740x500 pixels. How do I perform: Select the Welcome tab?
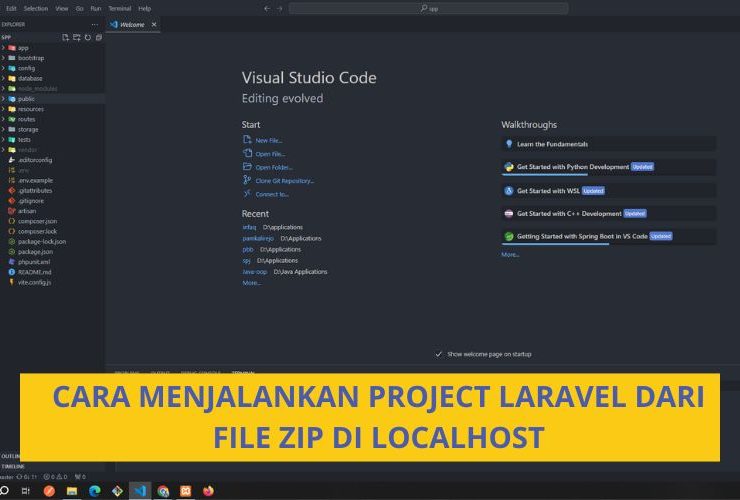point(133,25)
